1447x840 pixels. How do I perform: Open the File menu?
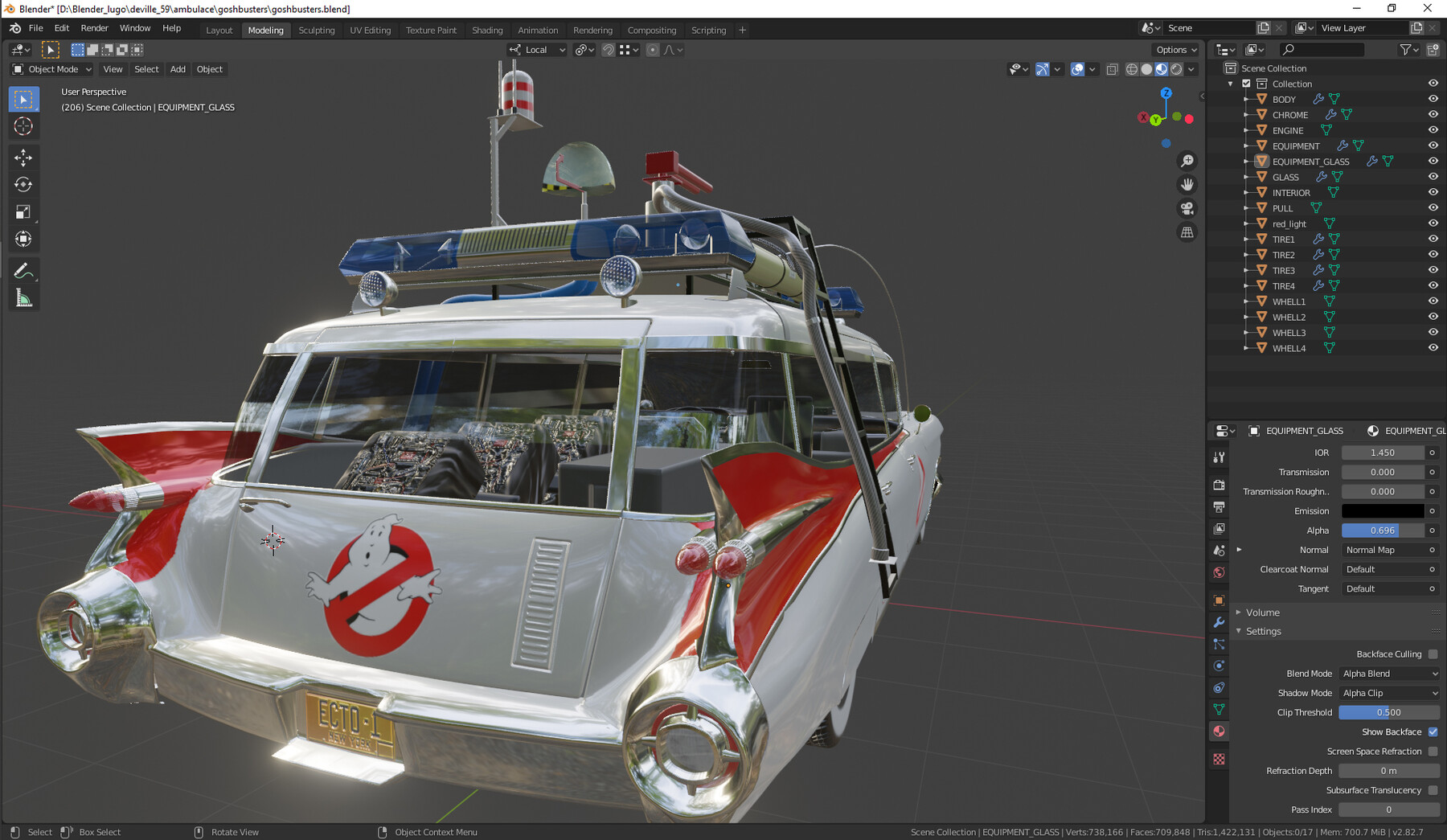point(36,28)
